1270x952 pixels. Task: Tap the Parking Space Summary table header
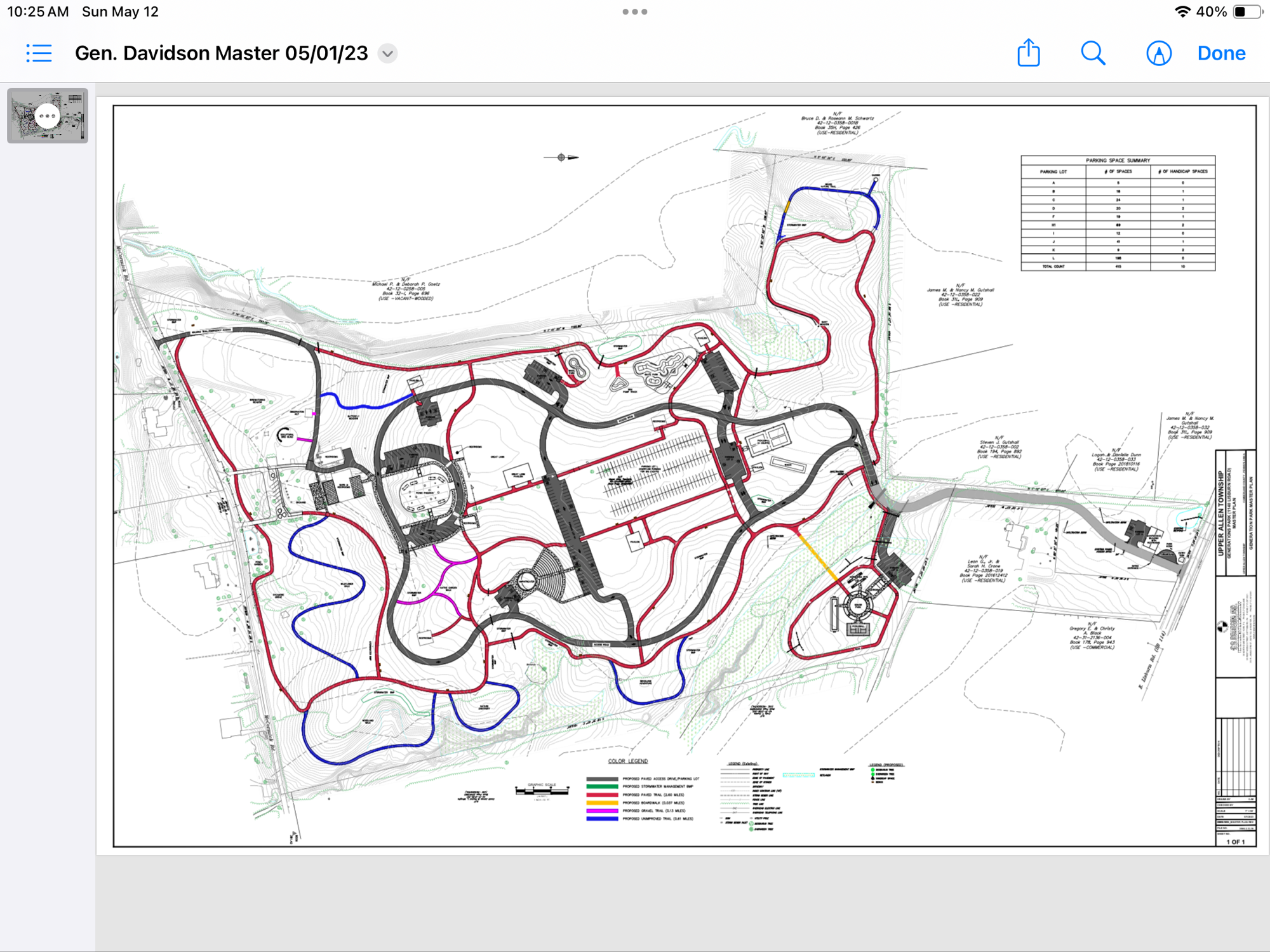[x=1118, y=161]
